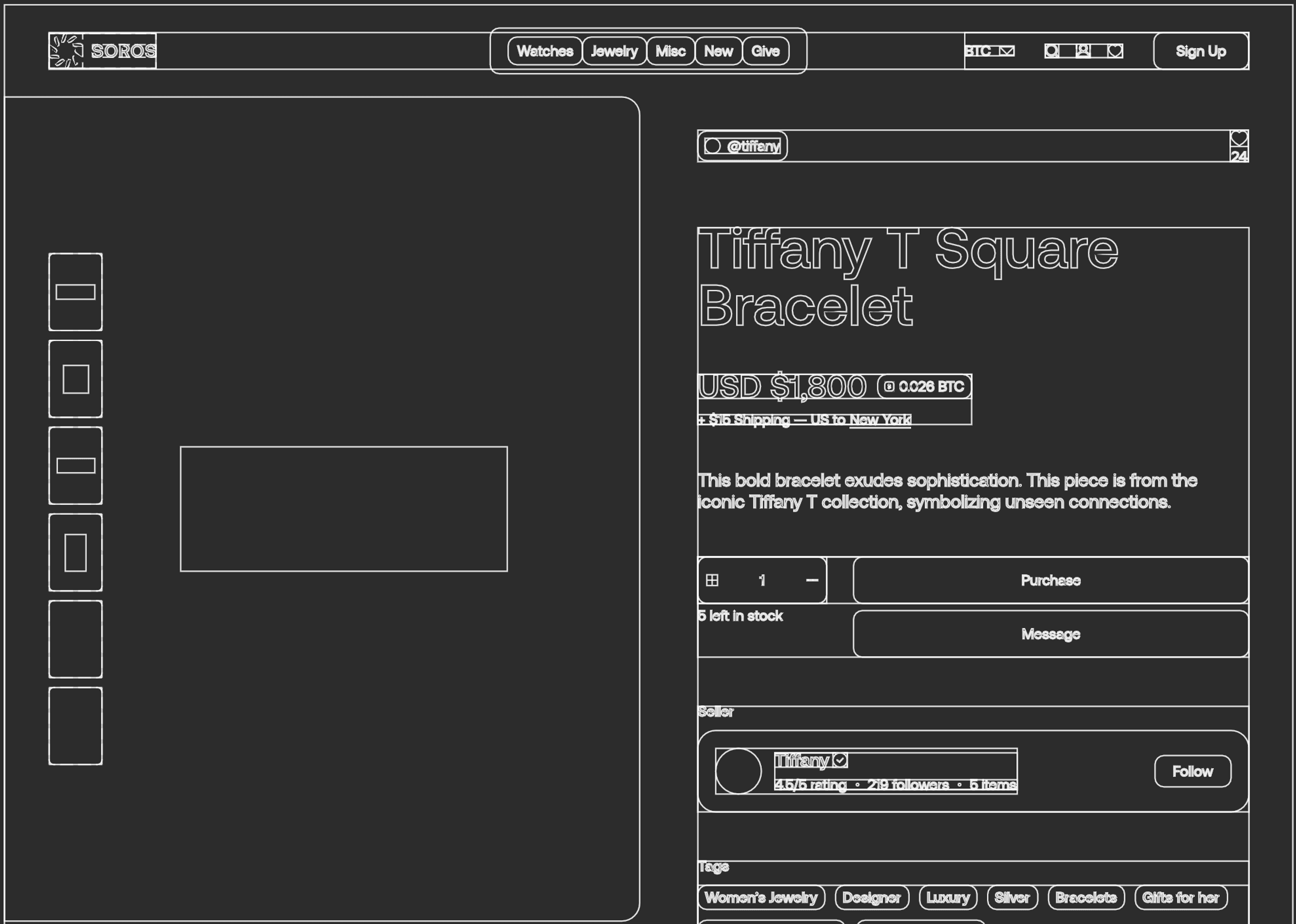Click the Purchase button
Viewport: 1296px width, 924px height.
(x=1050, y=580)
